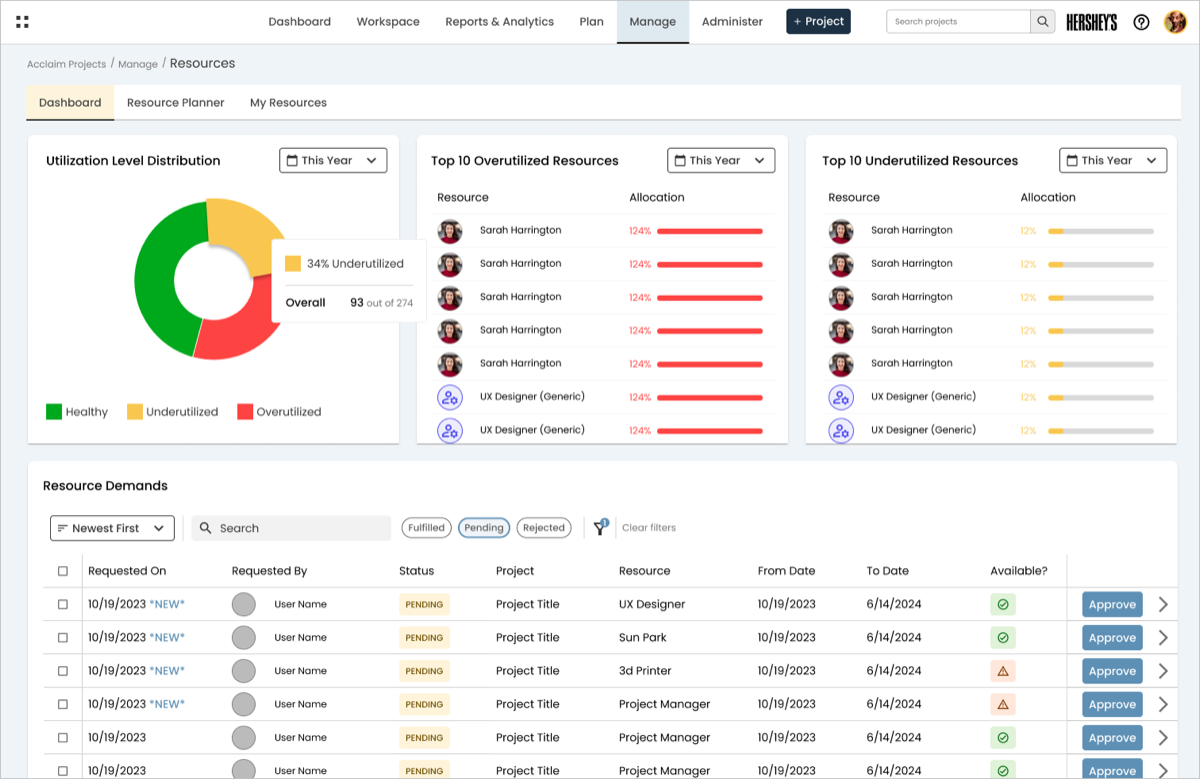Toggle the Fulfilled filter chip
Image resolution: width=1200 pixels, height=779 pixels.
point(426,528)
